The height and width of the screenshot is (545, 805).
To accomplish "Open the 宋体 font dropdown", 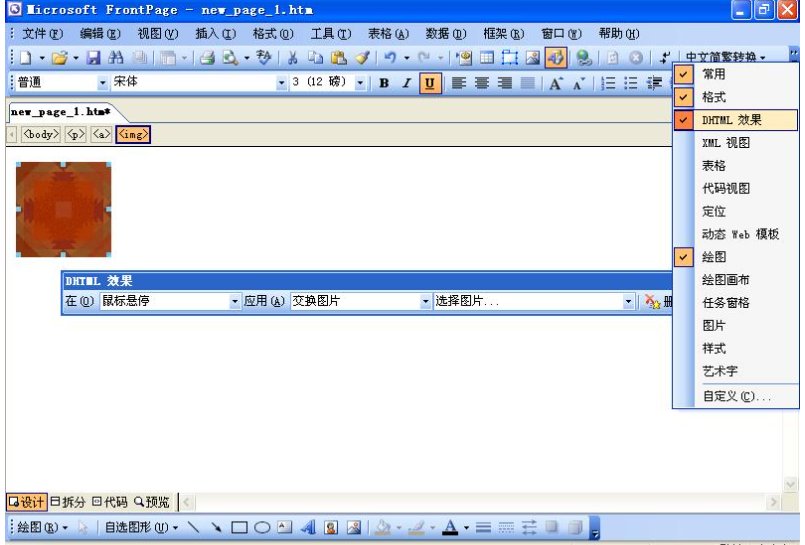I will coord(281,83).
